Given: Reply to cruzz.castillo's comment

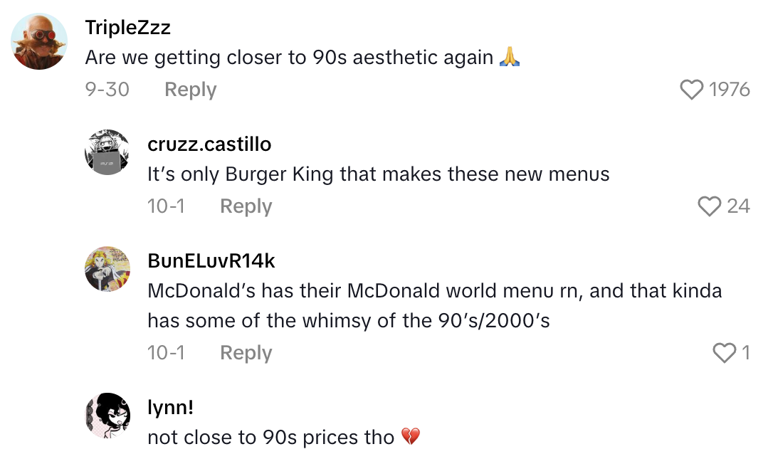Looking at the screenshot, I should [246, 206].
